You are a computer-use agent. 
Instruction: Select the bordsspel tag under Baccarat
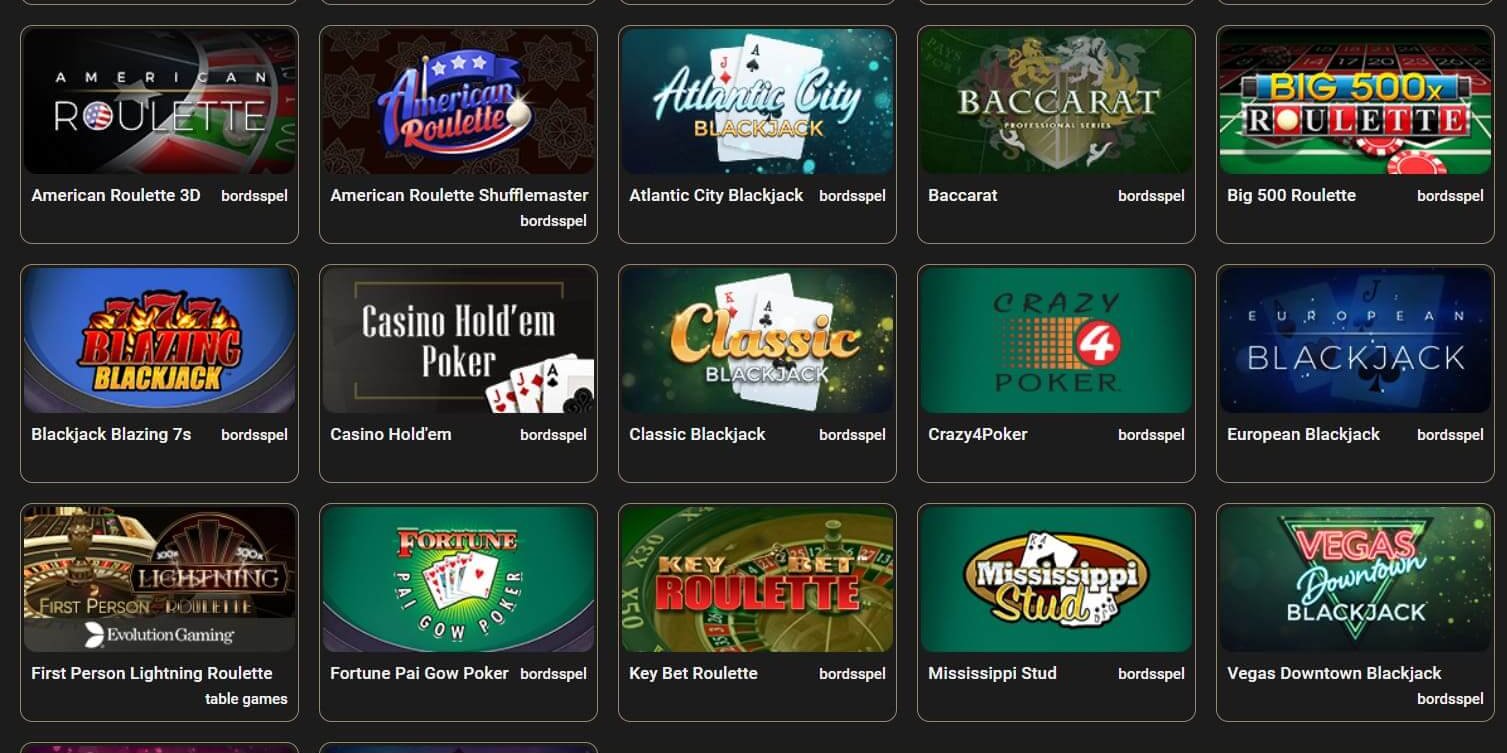1151,196
